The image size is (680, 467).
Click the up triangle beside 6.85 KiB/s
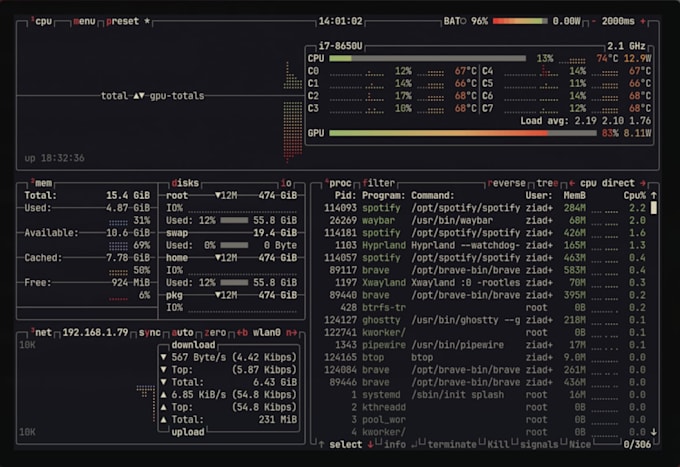(x=163, y=395)
